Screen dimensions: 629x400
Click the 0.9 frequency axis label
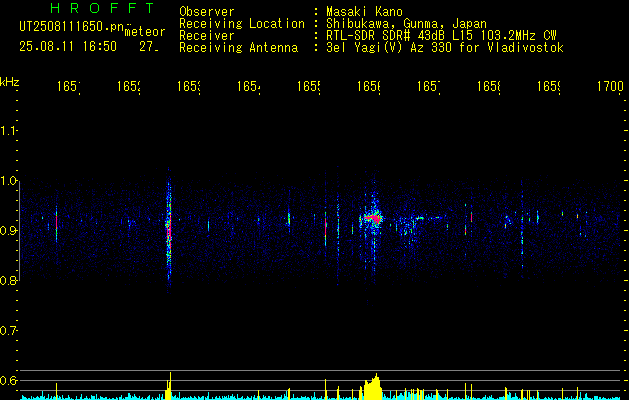8,230
